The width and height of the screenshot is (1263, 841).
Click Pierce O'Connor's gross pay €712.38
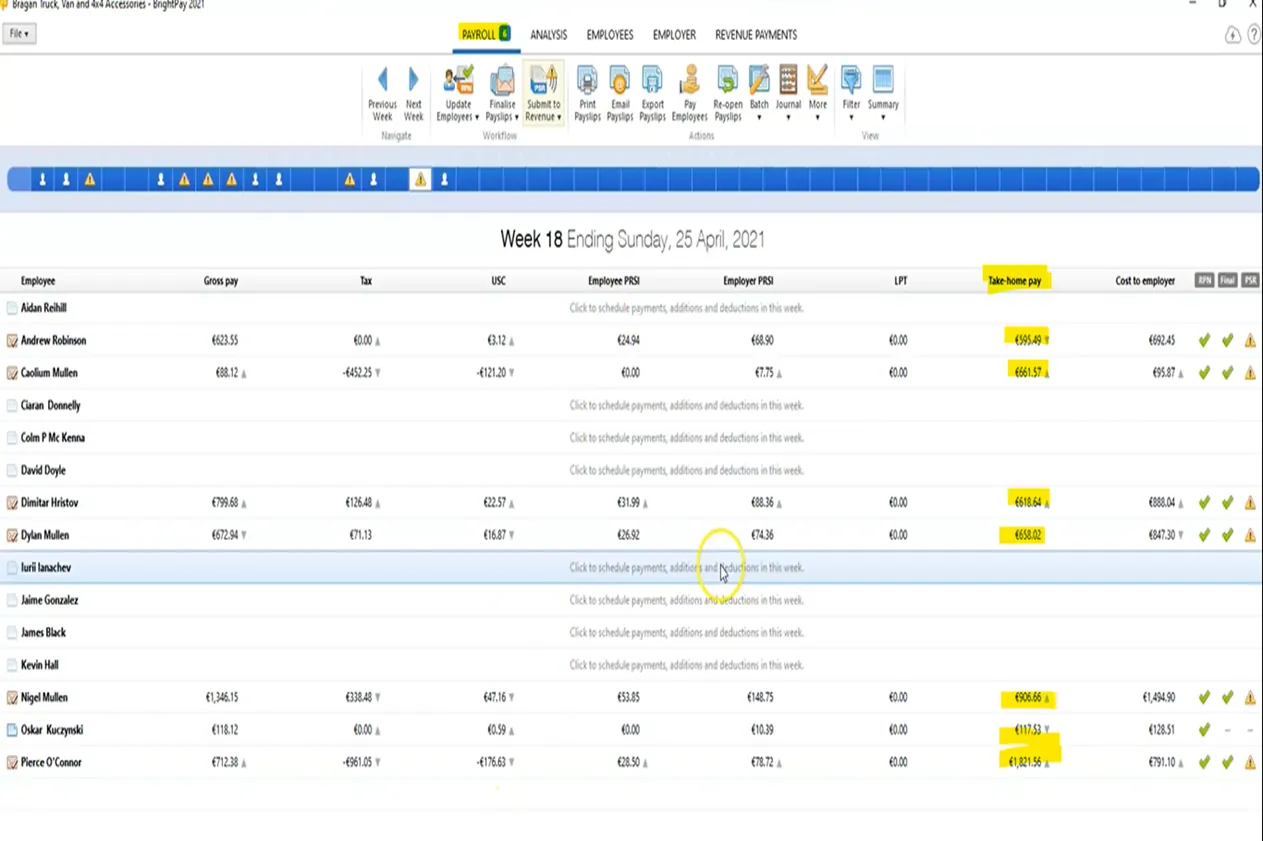(x=225, y=763)
